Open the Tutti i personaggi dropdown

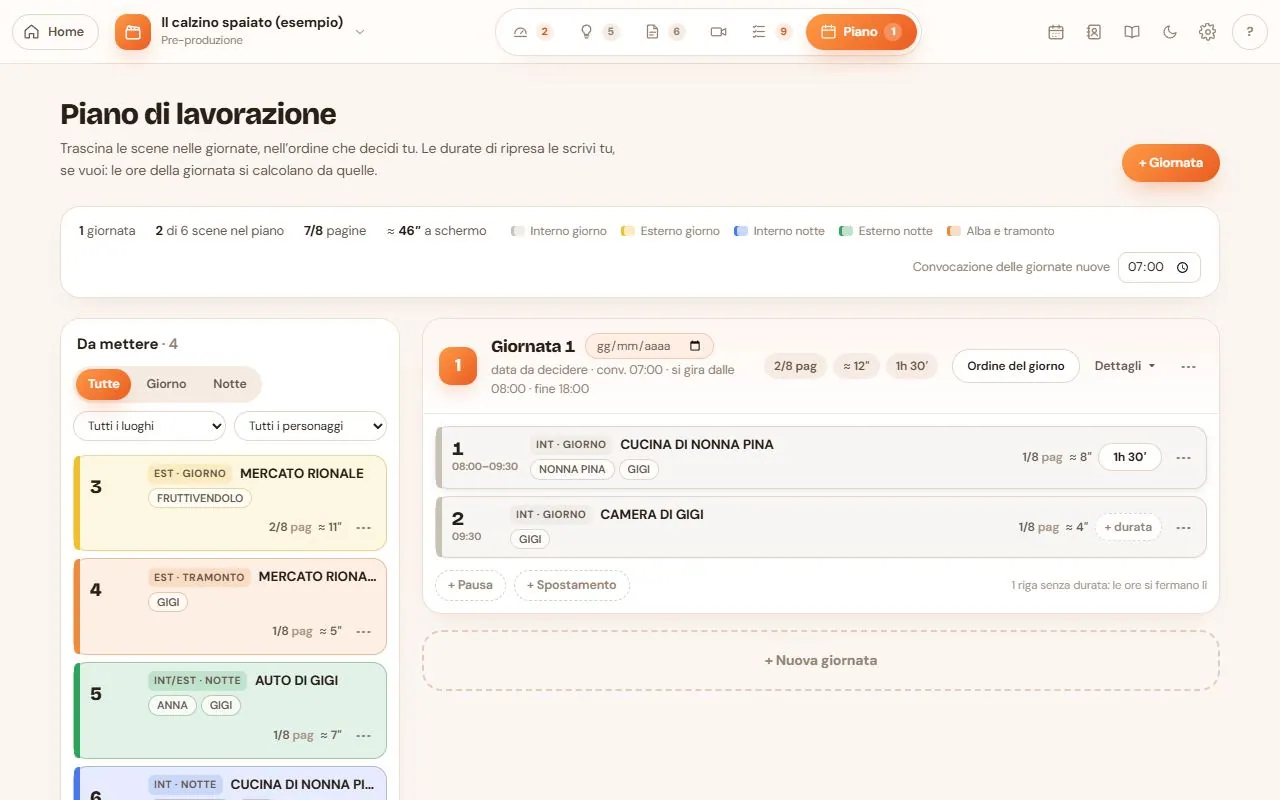pos(310,426)
